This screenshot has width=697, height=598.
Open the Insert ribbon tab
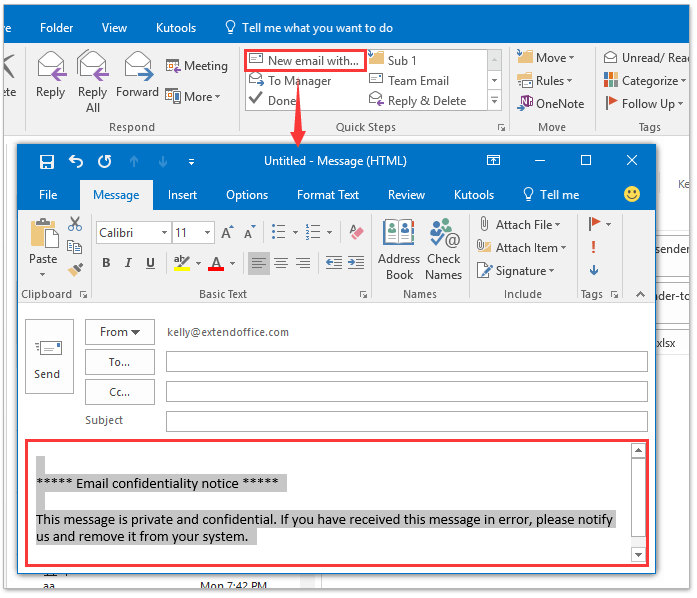[x=182, y=195]
